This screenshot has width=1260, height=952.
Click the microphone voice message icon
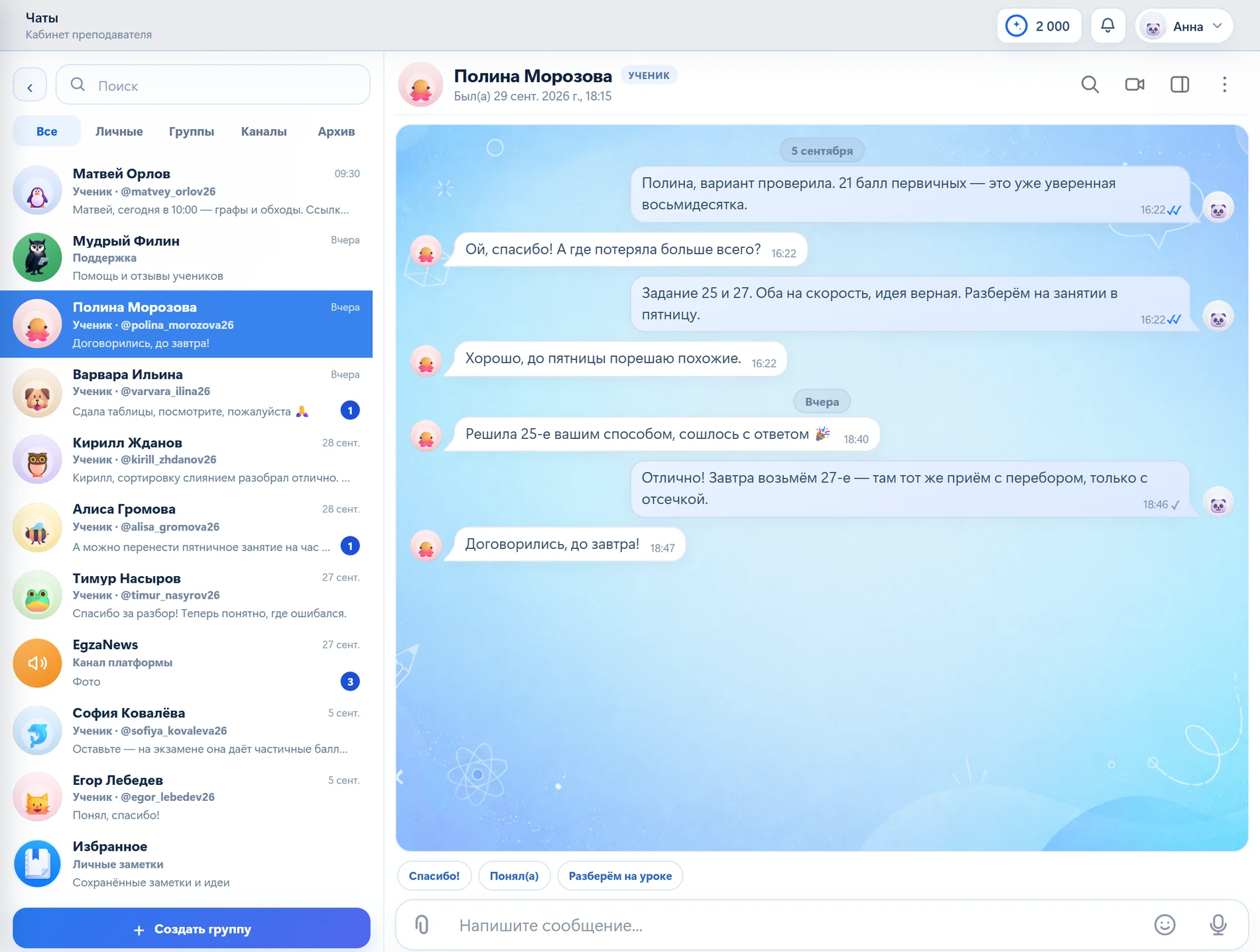point(1218,924)
